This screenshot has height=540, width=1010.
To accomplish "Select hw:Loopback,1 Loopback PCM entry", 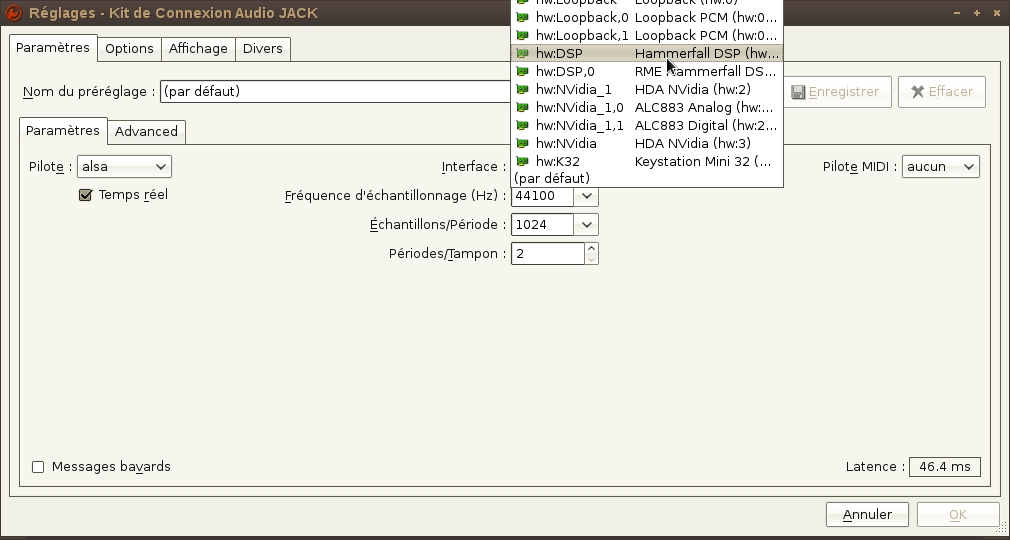I will [x=647, y=35].
